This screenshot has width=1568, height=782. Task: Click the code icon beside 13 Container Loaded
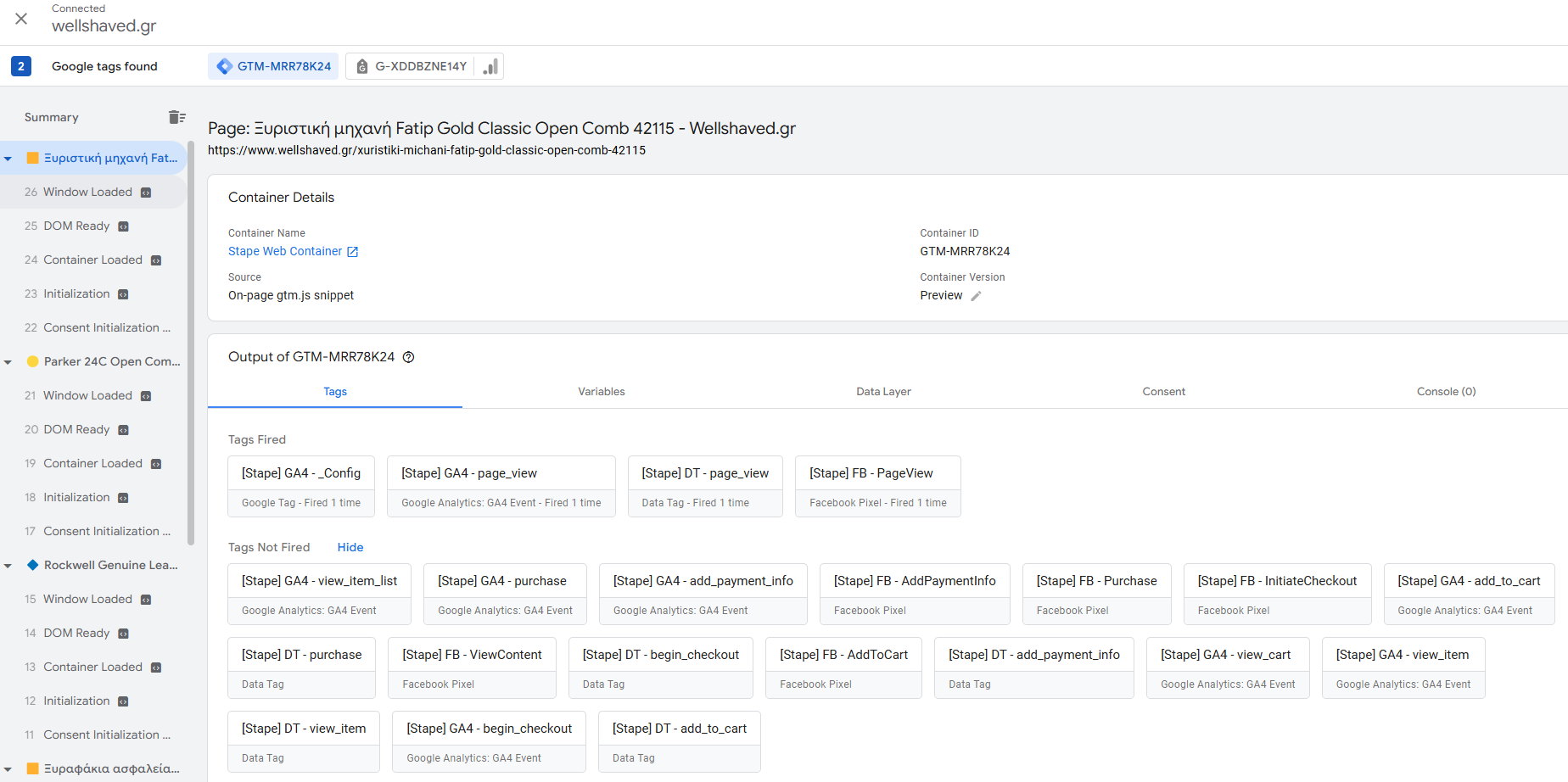156,667
